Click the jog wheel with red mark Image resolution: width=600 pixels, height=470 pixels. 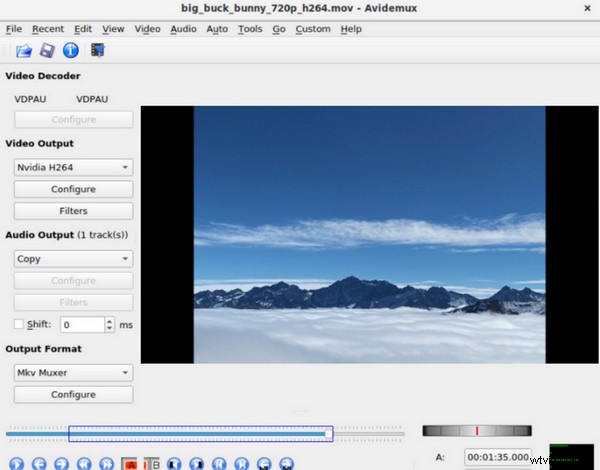click(x=477, y=431)
